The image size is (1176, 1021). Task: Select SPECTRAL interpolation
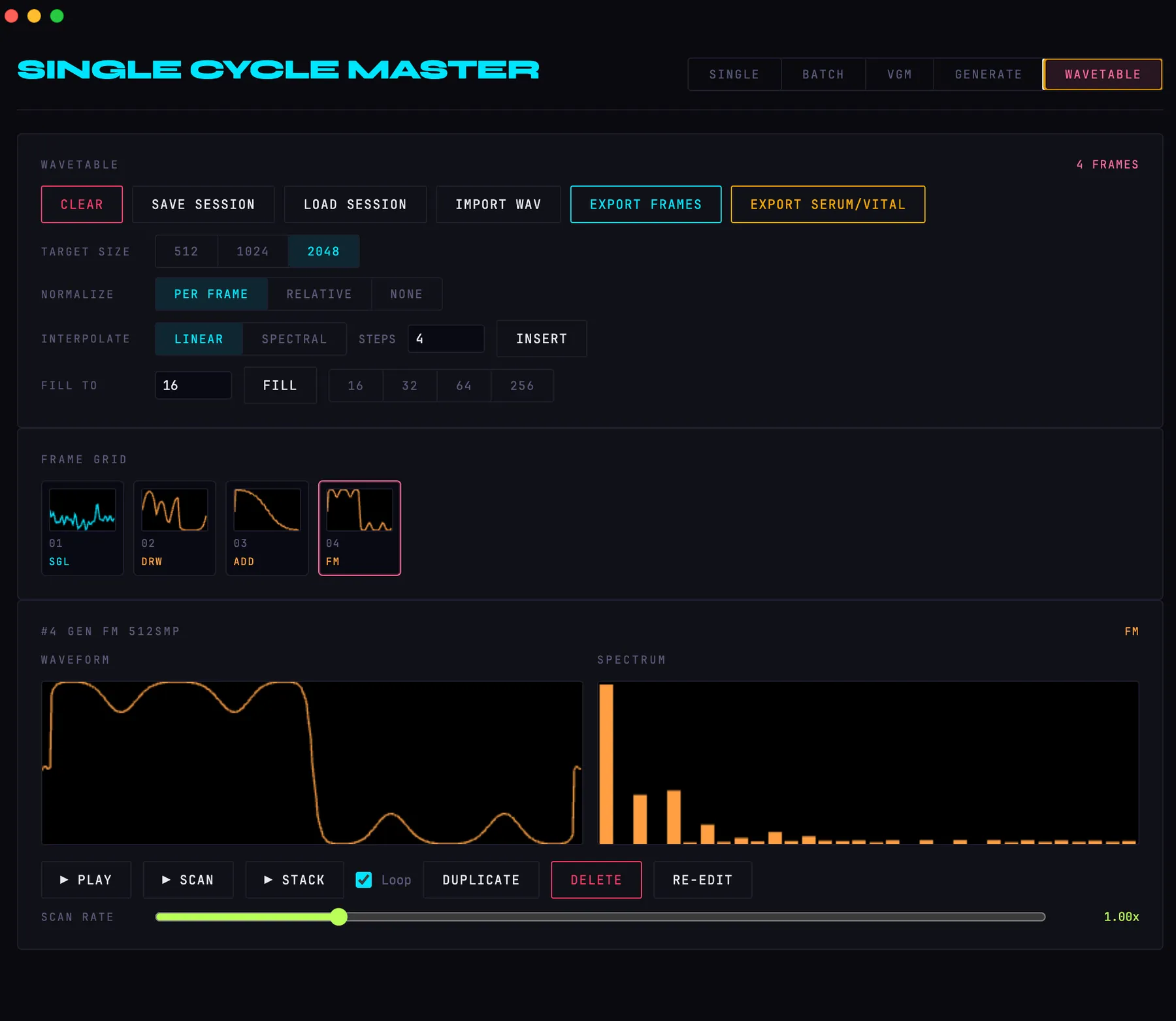[294, 339]
